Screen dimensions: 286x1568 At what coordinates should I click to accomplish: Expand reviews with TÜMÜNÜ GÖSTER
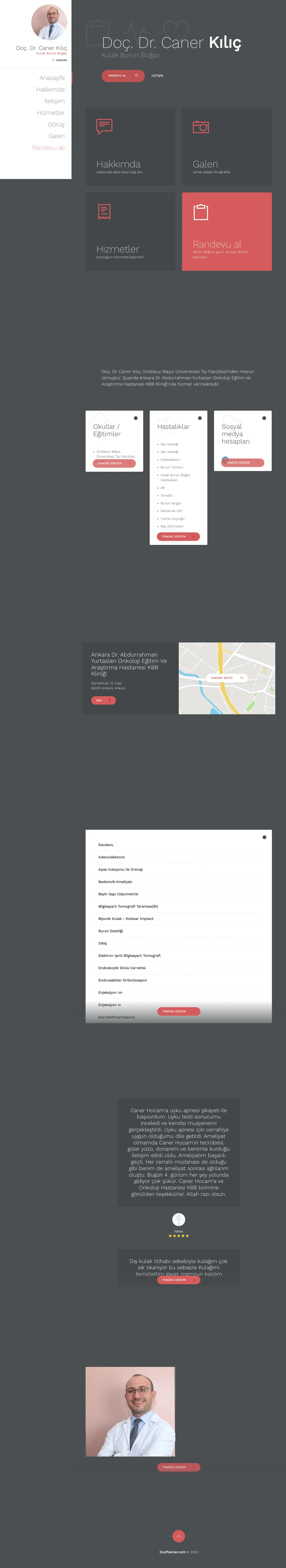pos(179,1280)
